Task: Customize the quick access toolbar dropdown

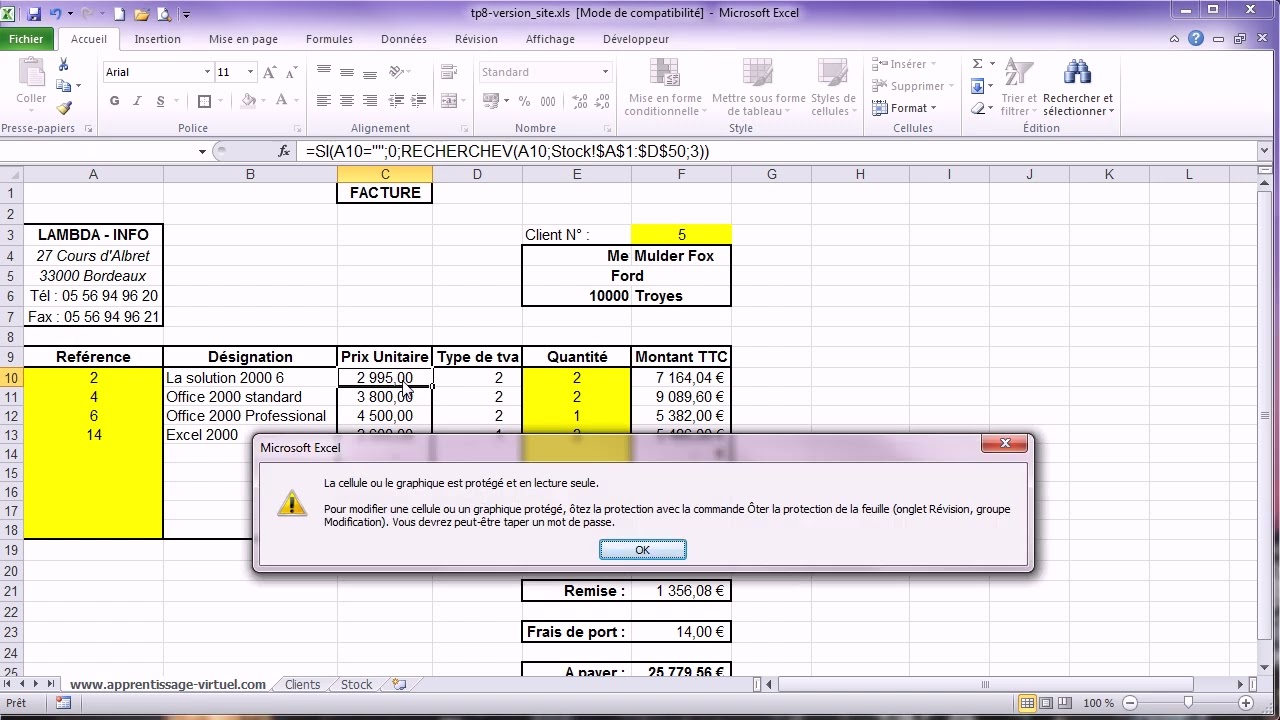Action: click(x=186, y=14)
